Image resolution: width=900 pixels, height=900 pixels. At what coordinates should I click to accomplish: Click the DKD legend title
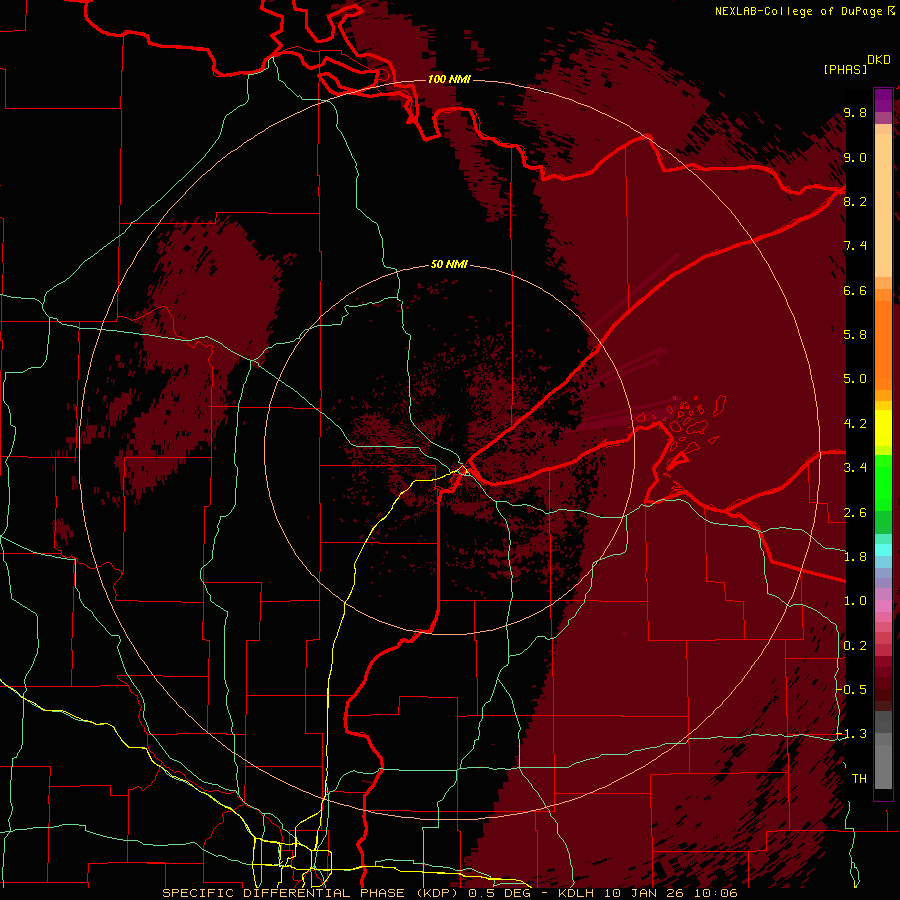pyautogui.click(x=878, y=60)
